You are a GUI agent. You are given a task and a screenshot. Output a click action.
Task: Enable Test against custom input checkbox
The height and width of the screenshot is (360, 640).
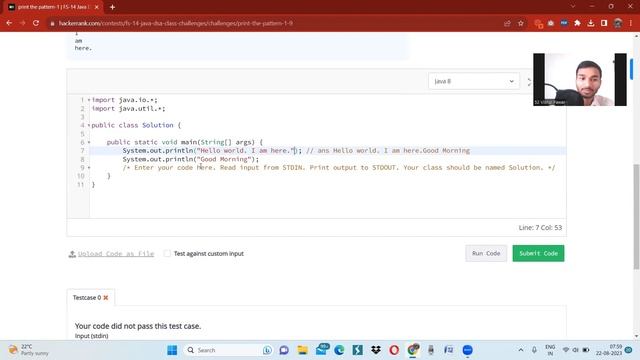[167, 253]
